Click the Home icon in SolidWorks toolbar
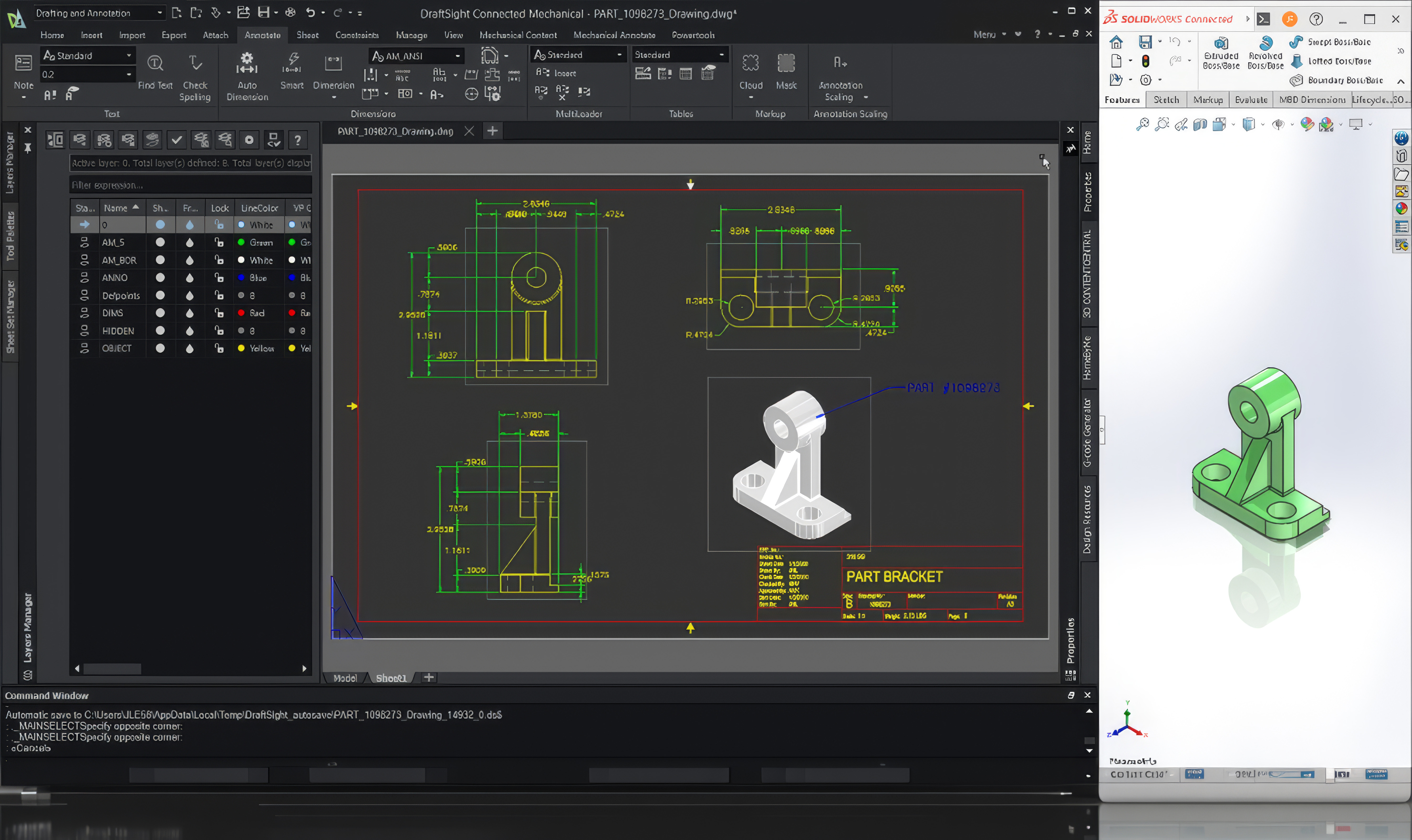 (1116, 42)
